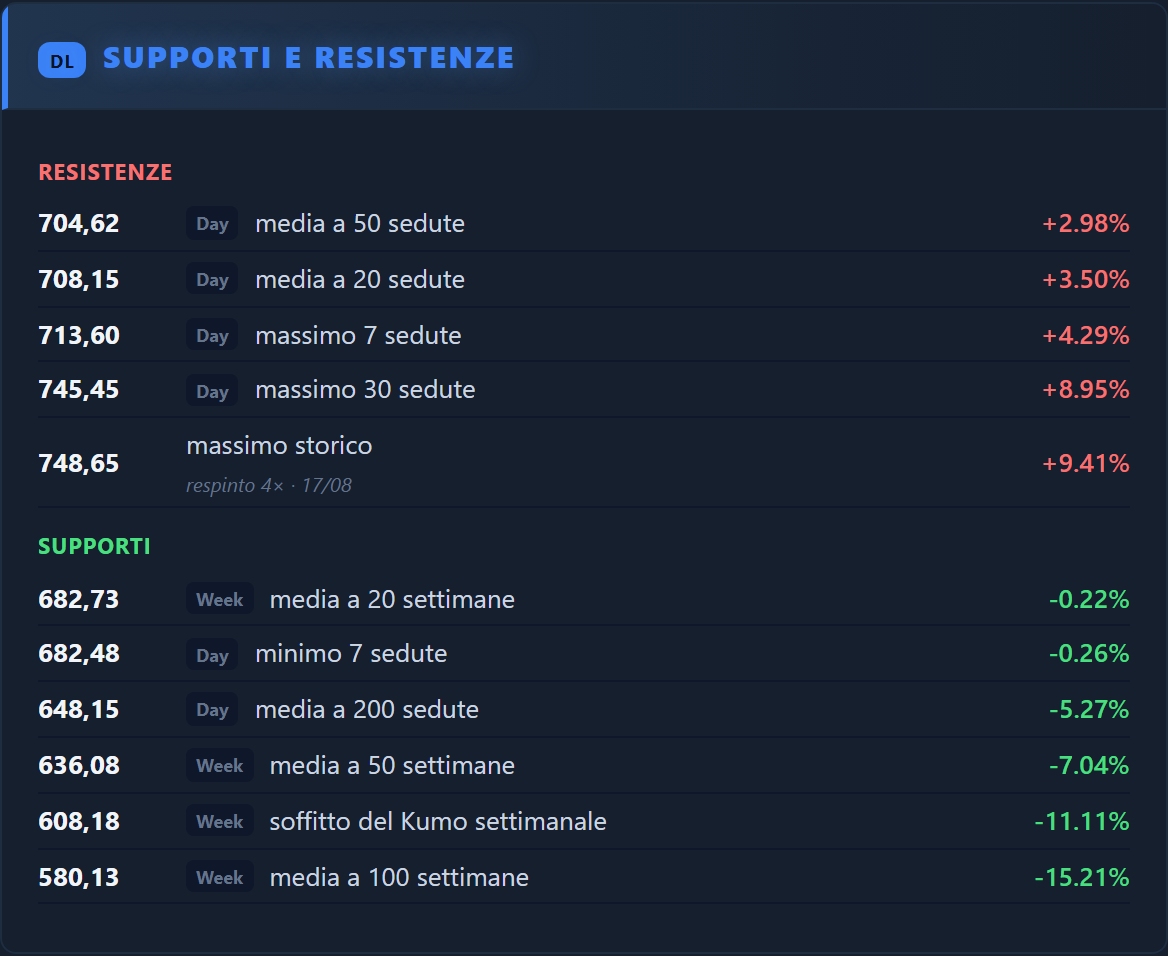The height and width of the screenshot is (956, 1168).
Task: Select the label media a 50 settimane
Action: (x=392, y=765)
